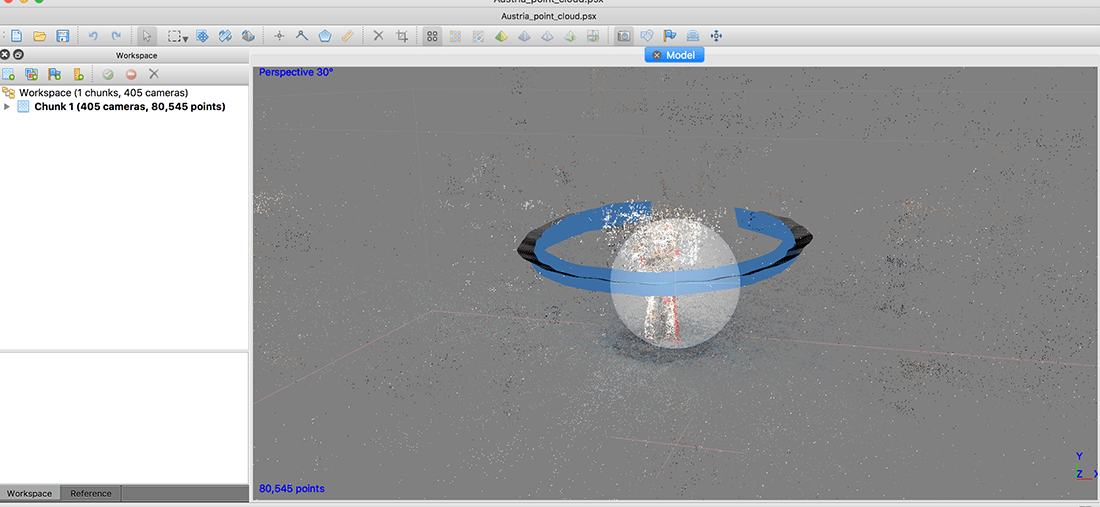Display the Wireframe model view
The width and height of the screenshot is (1100, 507).
point(546,36)
